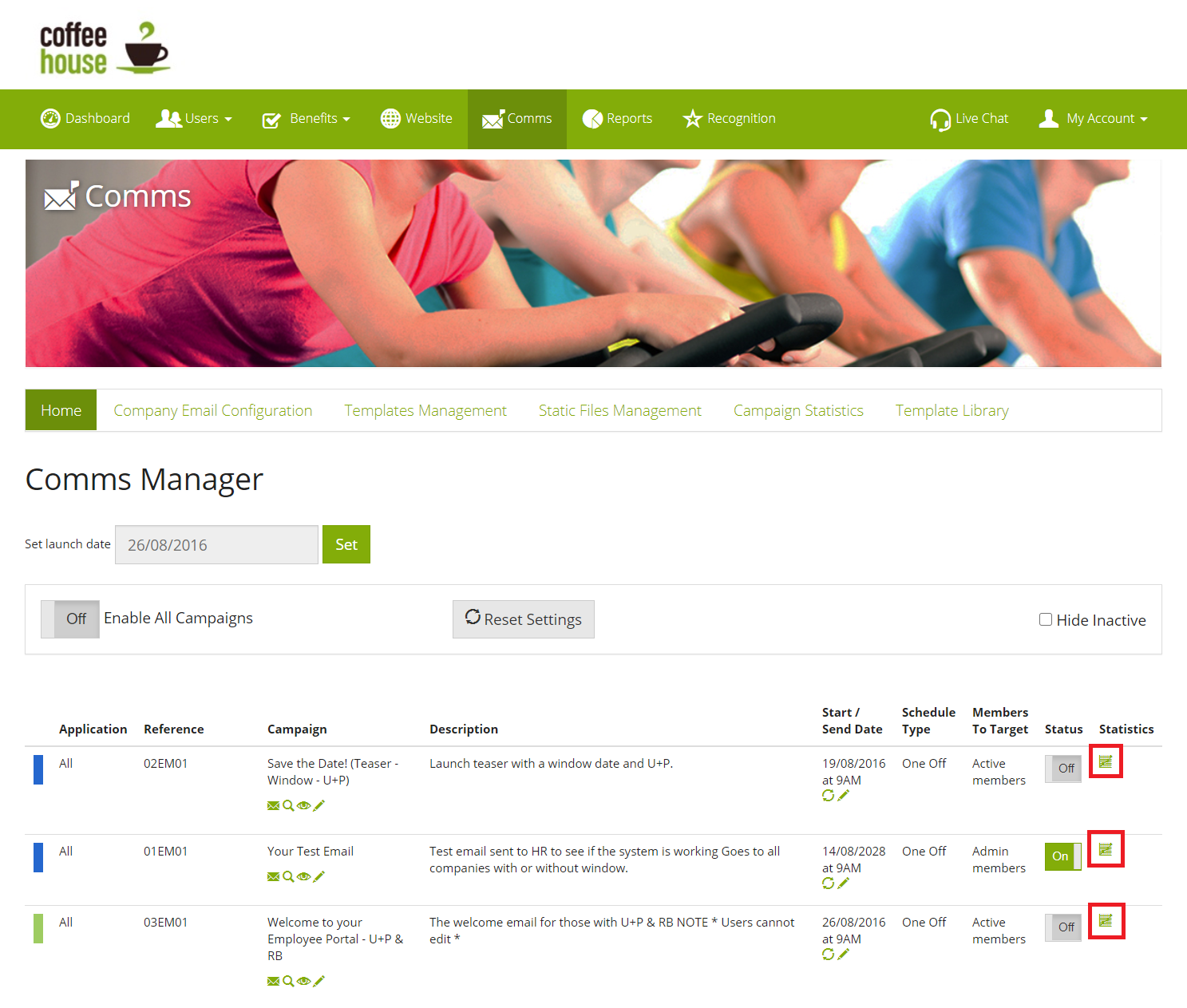Switch to Company Email Configuration tab
This screenshot has width=1187, height=1008.
click(213, 410)
